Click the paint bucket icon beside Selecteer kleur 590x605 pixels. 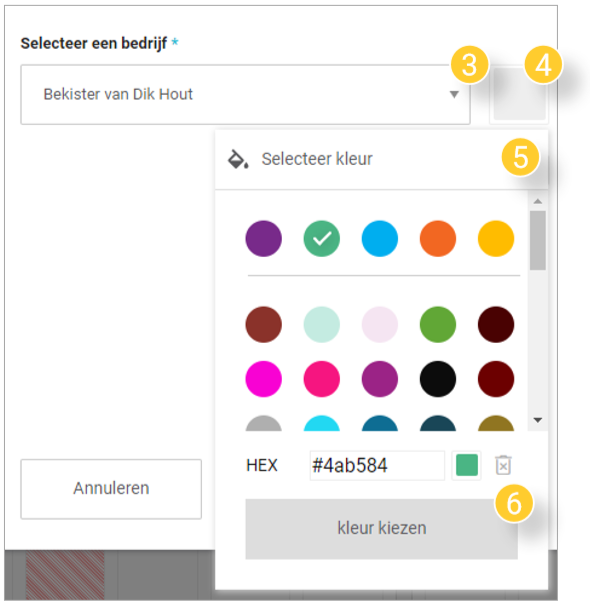238,159
